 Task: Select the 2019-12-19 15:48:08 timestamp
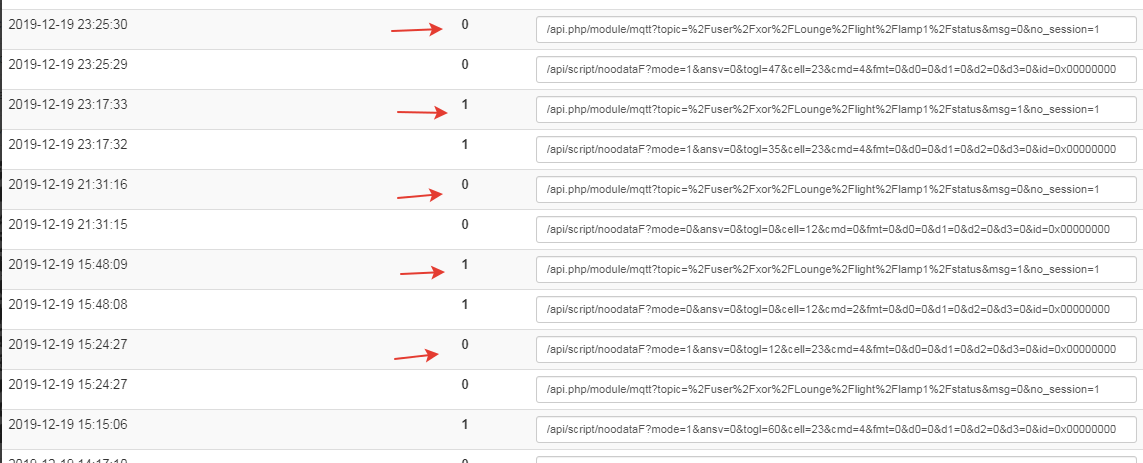[x=68, y=304]
